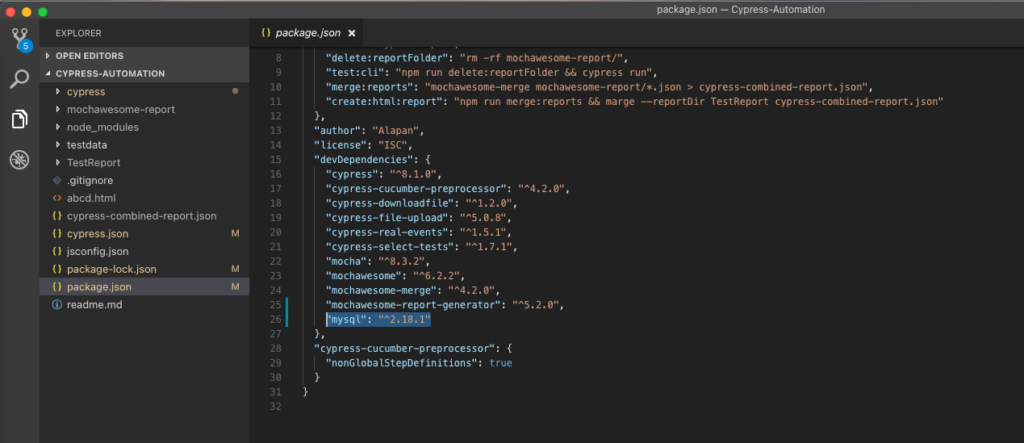
Task: Close the package.json editor tab
Action: click(351, 33)
